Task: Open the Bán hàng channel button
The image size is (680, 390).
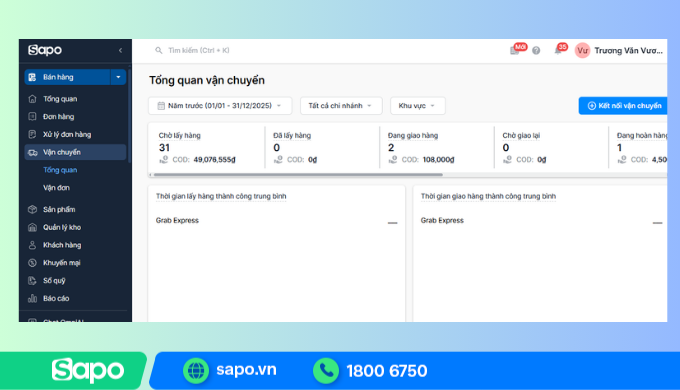Action: click(x=67, y=77)
